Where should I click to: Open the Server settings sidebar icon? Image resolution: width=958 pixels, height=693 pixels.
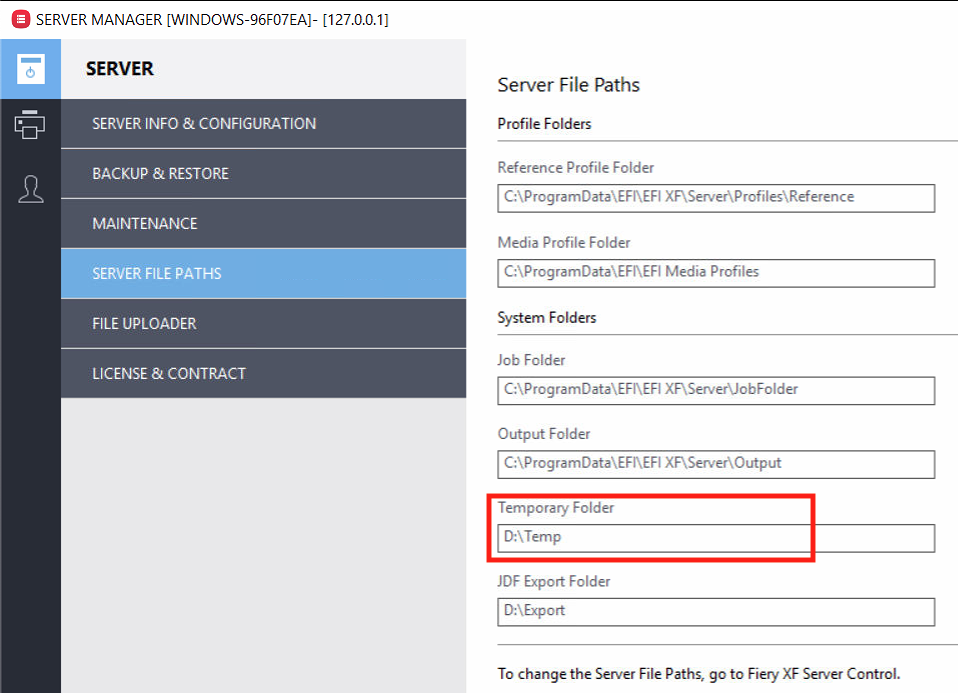coord(31,70)
